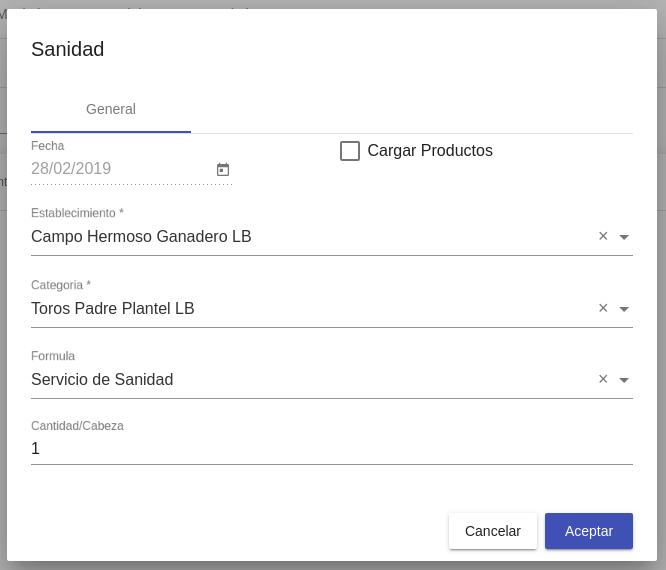
Task: Confirm with the Aceptar button
Action: [588, 531]
